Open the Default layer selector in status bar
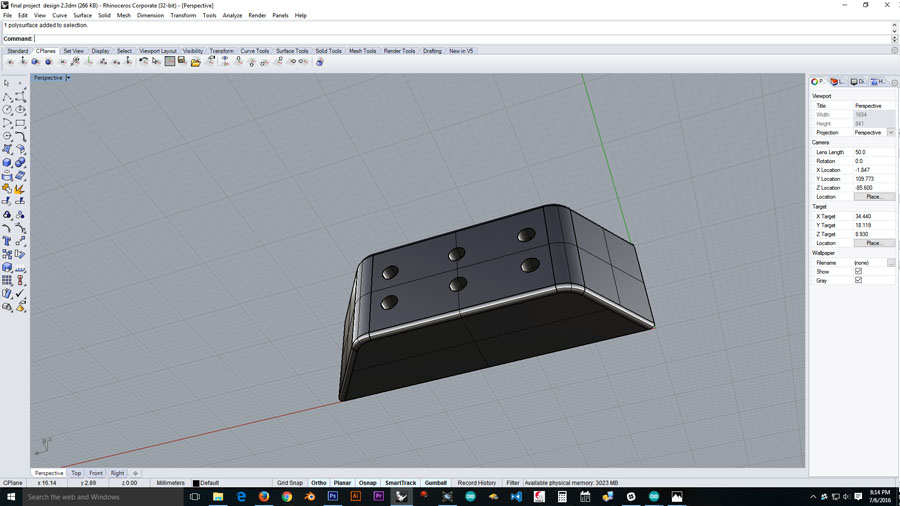 [x=207, y=483]
